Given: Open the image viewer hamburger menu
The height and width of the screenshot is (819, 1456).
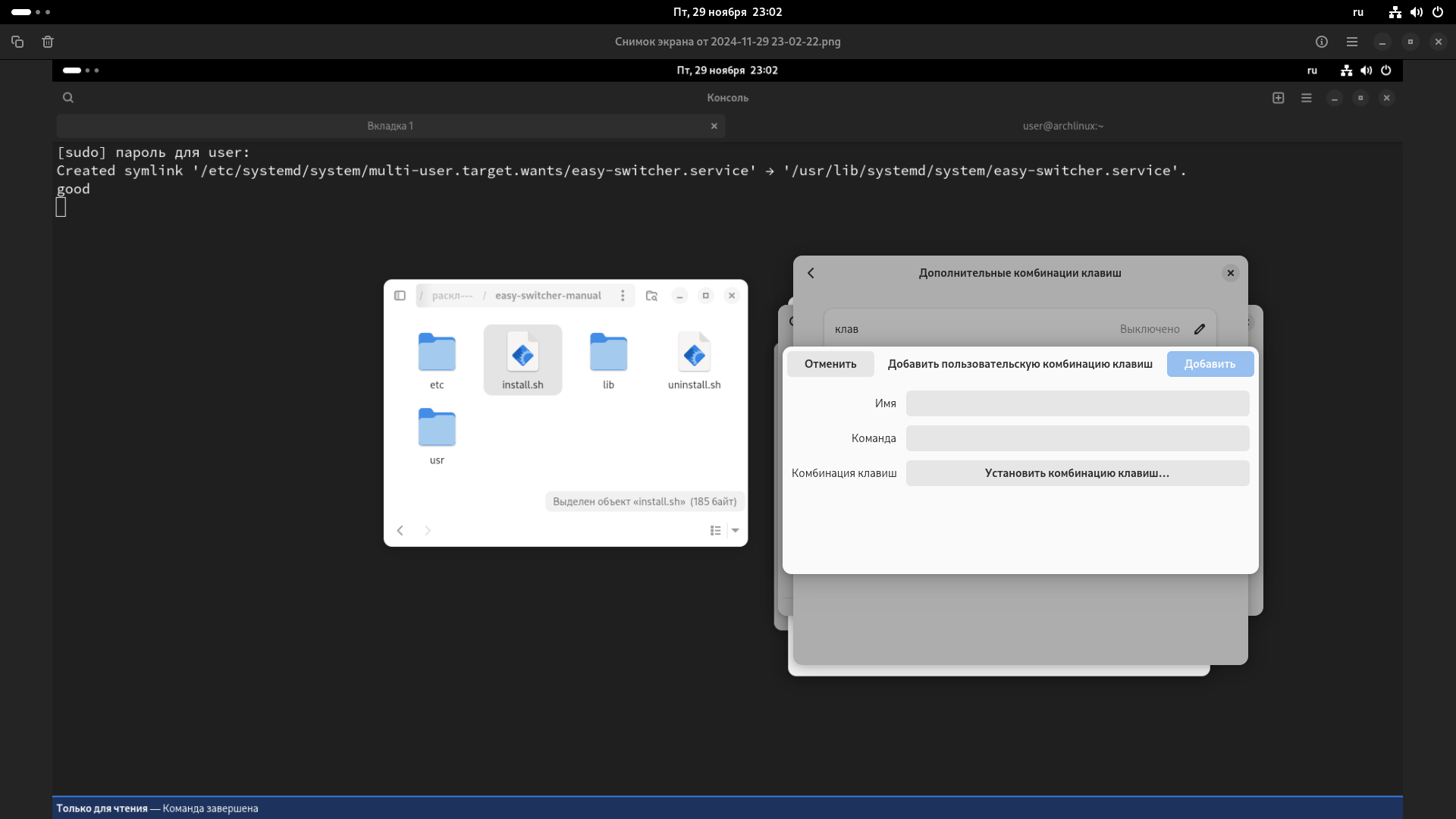Looking at the screenshot, I should click(1352, 42).
